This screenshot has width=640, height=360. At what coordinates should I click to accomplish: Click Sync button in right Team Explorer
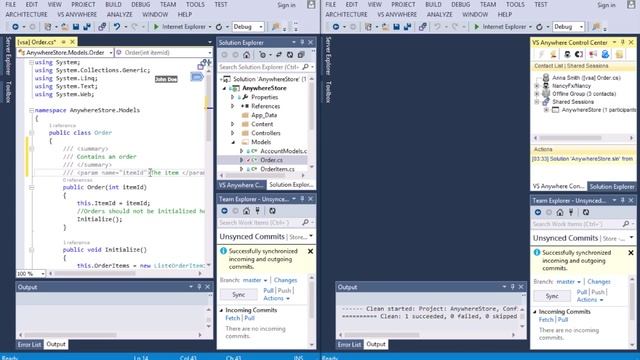(552, 296)
